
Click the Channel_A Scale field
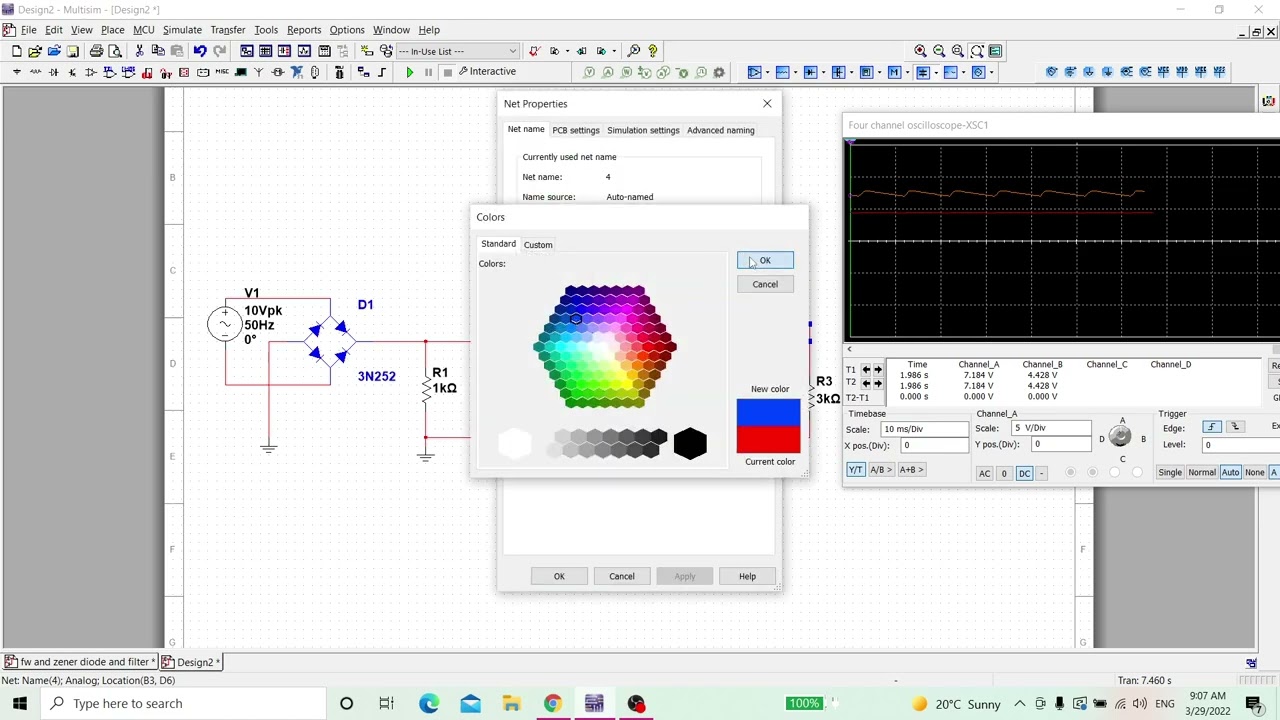click(1051, 428)
